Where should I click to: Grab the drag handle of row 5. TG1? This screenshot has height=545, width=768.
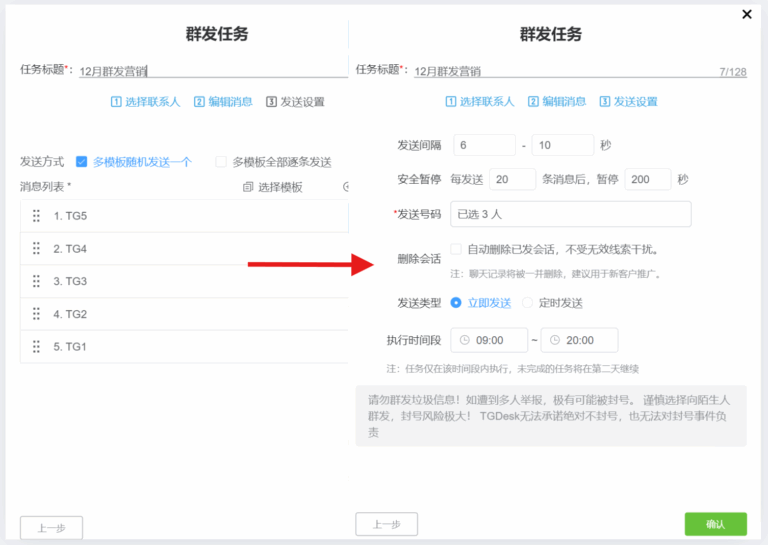click(36, 347)
